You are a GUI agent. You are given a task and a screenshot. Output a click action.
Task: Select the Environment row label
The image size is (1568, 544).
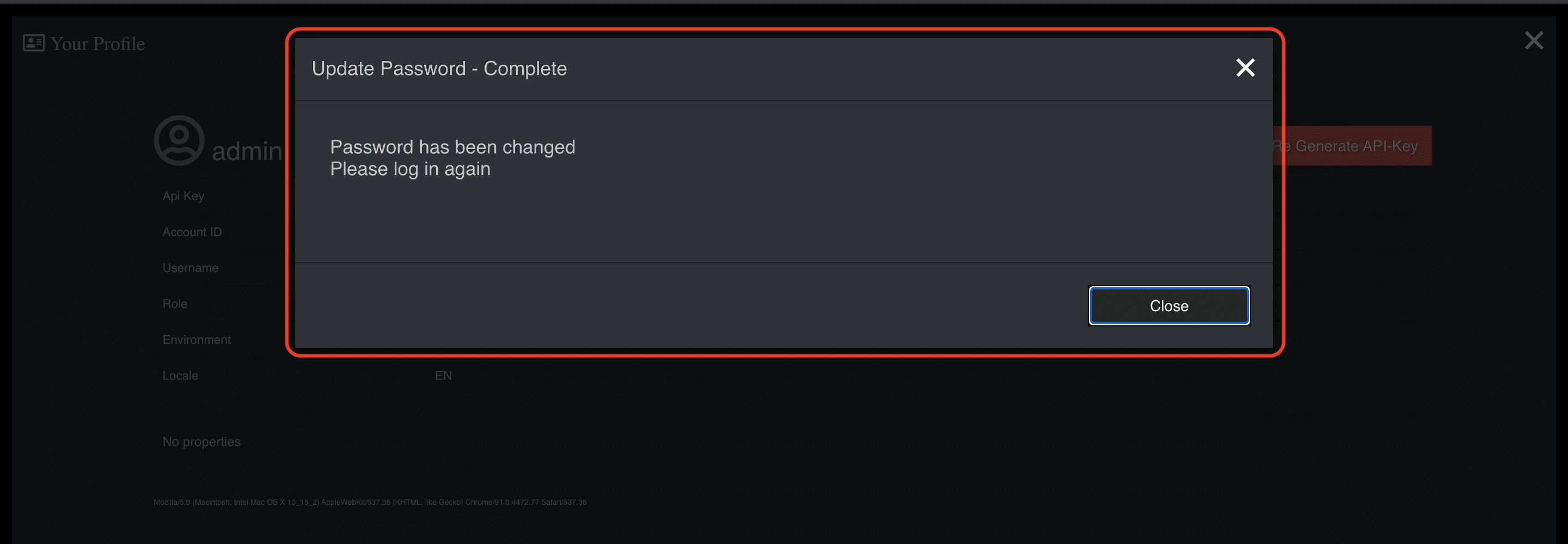coord(197,339)
